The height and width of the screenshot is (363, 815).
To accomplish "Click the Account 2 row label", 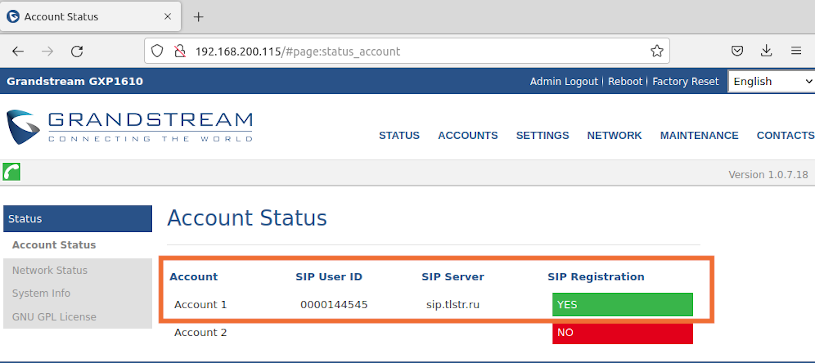I will [201, 332].
